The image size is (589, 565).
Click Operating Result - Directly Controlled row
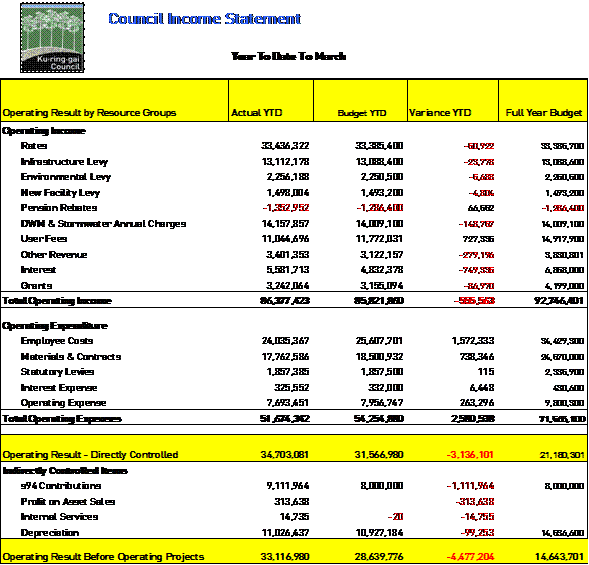(294, 448)
